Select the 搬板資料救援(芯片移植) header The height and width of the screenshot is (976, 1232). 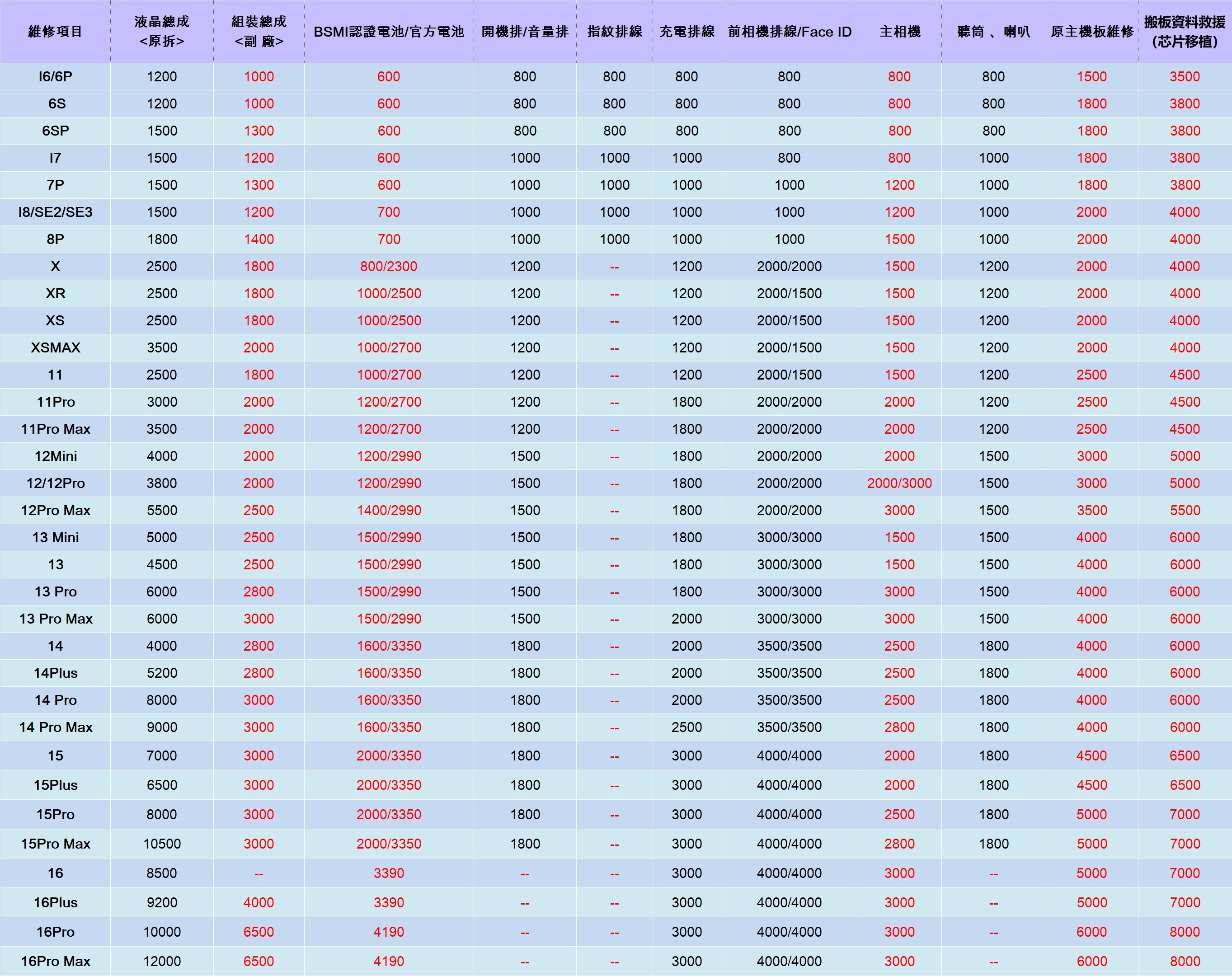coord(1185,32)
